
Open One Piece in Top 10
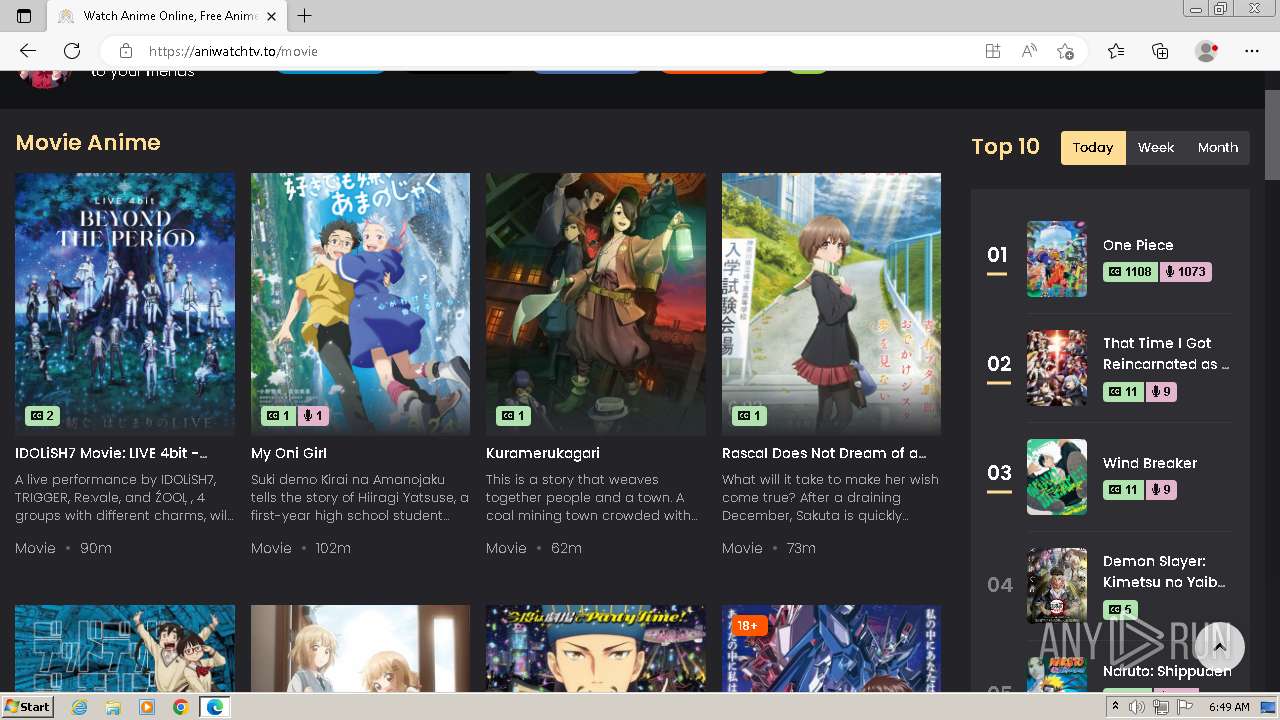1138,245
